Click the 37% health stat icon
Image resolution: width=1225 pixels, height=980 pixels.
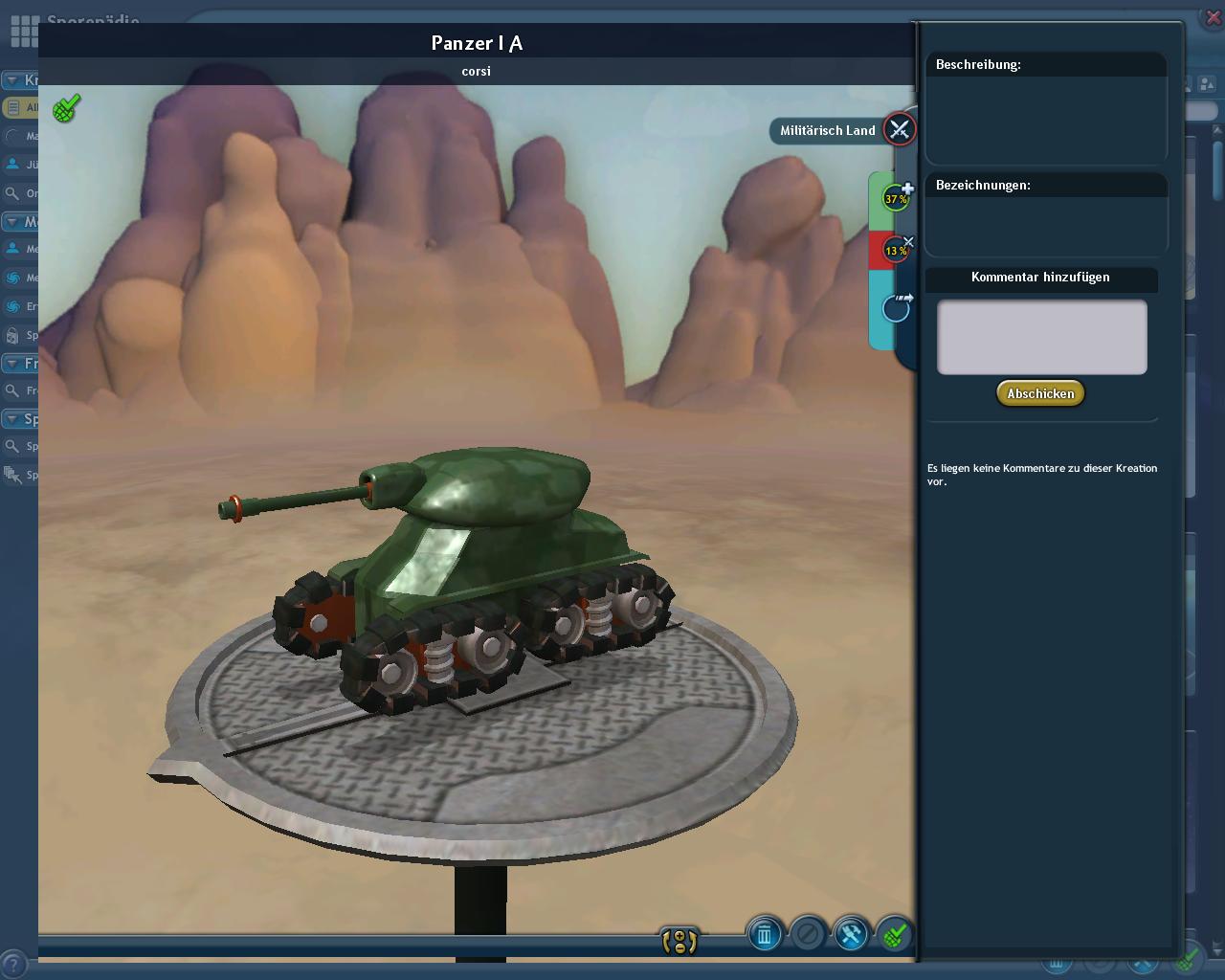click(x=897, y=198)
